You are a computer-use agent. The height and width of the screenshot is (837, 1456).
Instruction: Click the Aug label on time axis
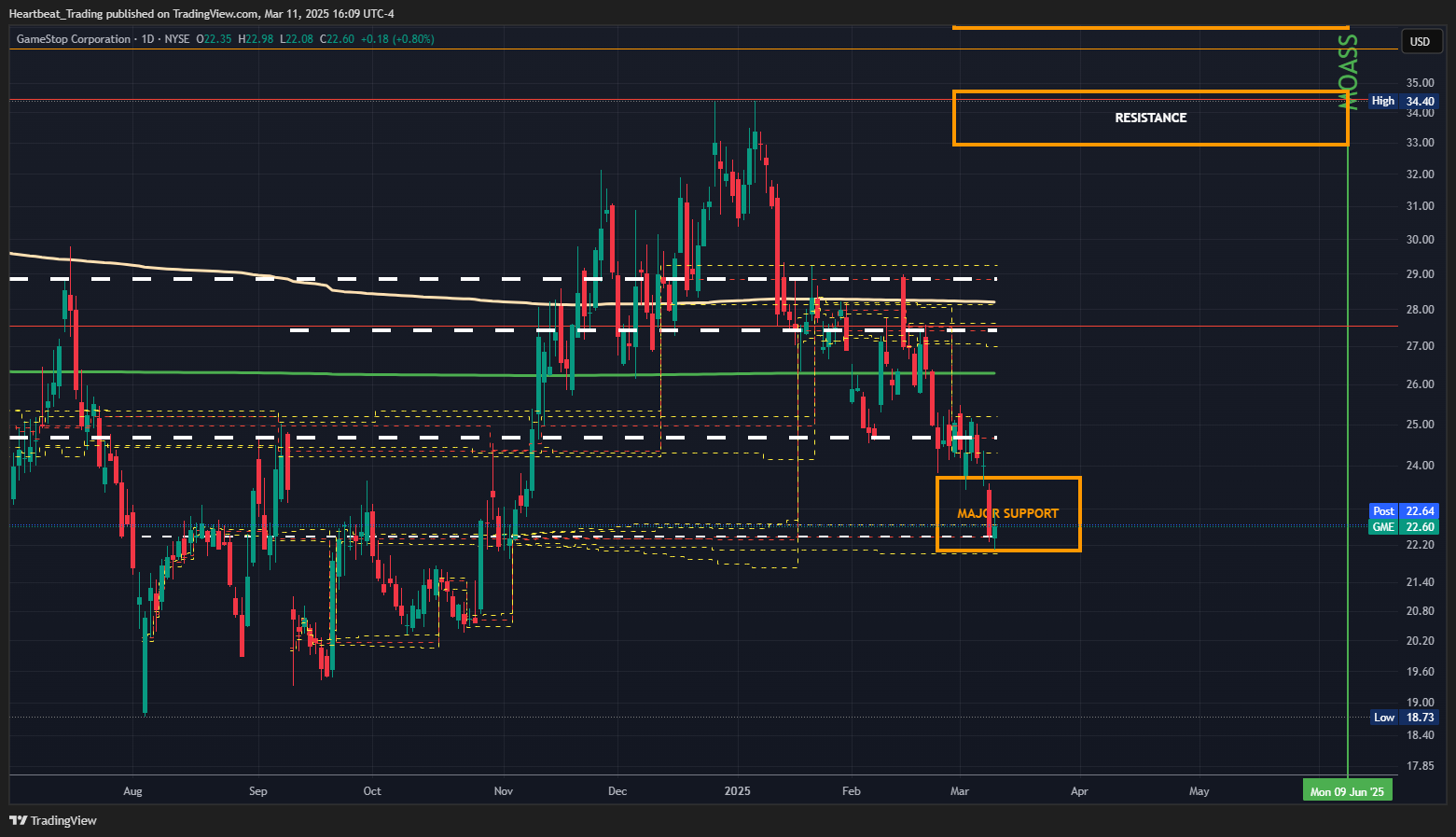132,791
